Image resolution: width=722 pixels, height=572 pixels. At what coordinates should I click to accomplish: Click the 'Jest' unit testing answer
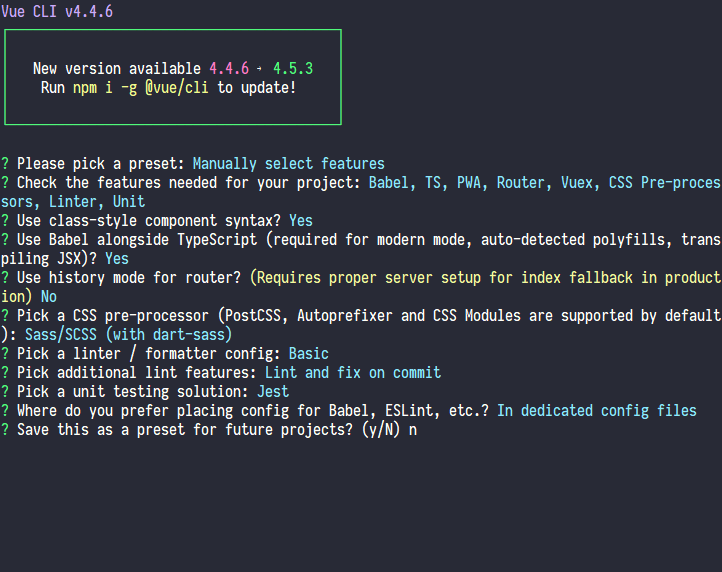coord(273,391)
